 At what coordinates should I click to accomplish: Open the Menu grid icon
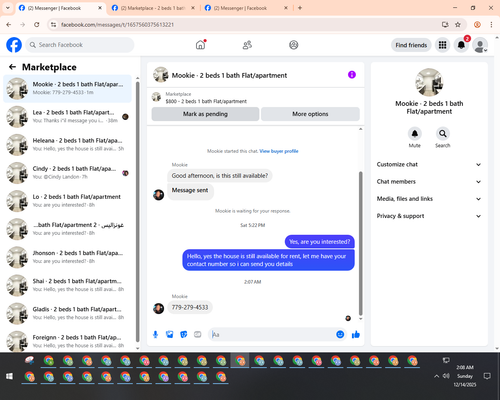tap(442, 45)
